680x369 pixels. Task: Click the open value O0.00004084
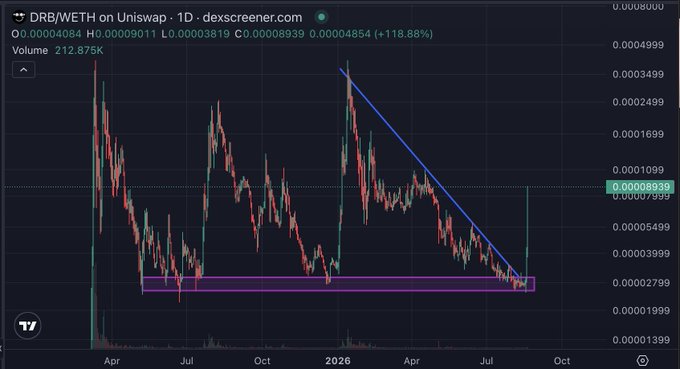(x=47, y=34)
